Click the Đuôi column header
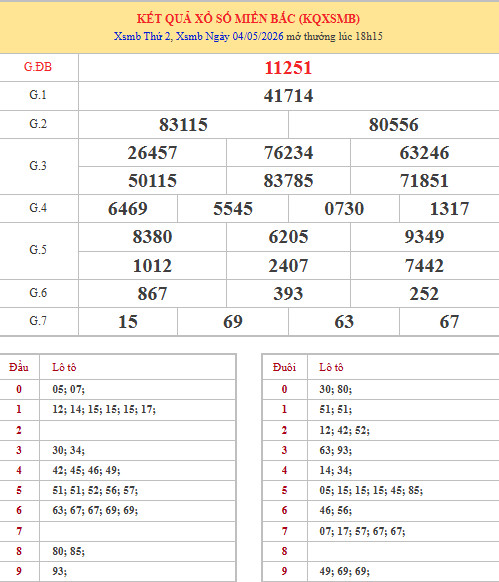Viewport: 499px width, 582px height. click(x=284, y=367)
